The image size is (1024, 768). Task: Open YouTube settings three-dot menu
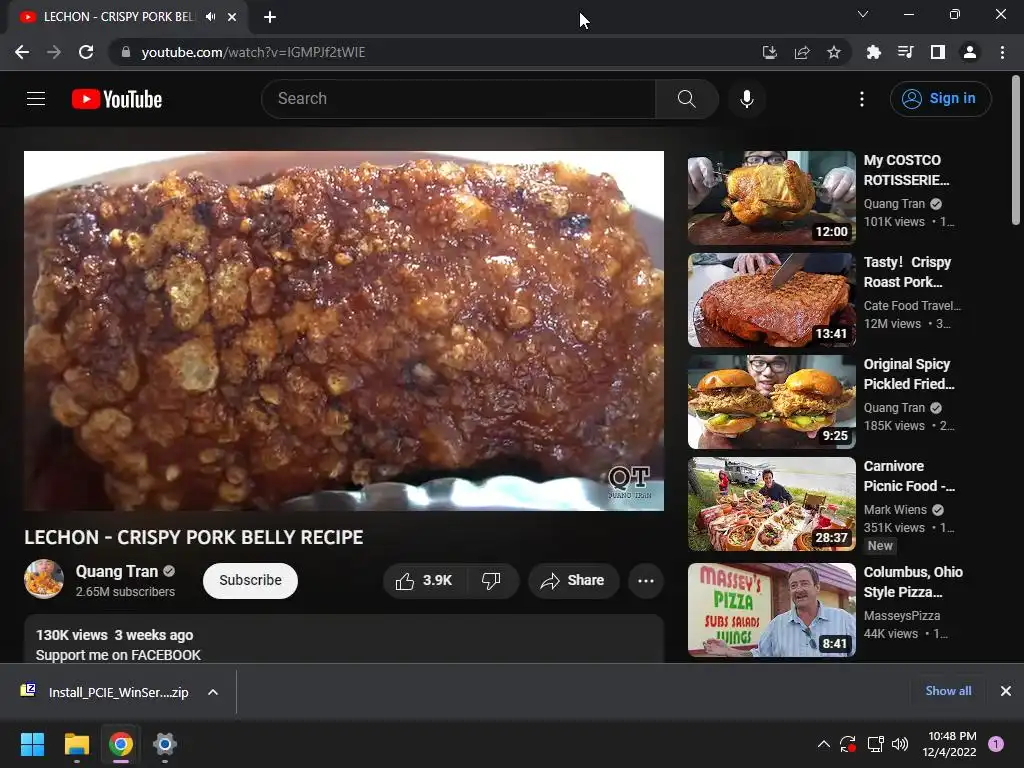(862, 99)
